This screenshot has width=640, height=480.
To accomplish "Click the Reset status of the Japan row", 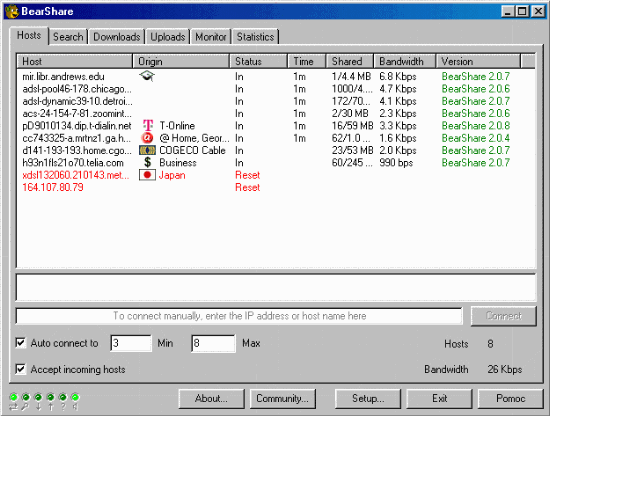I will 247,175.
